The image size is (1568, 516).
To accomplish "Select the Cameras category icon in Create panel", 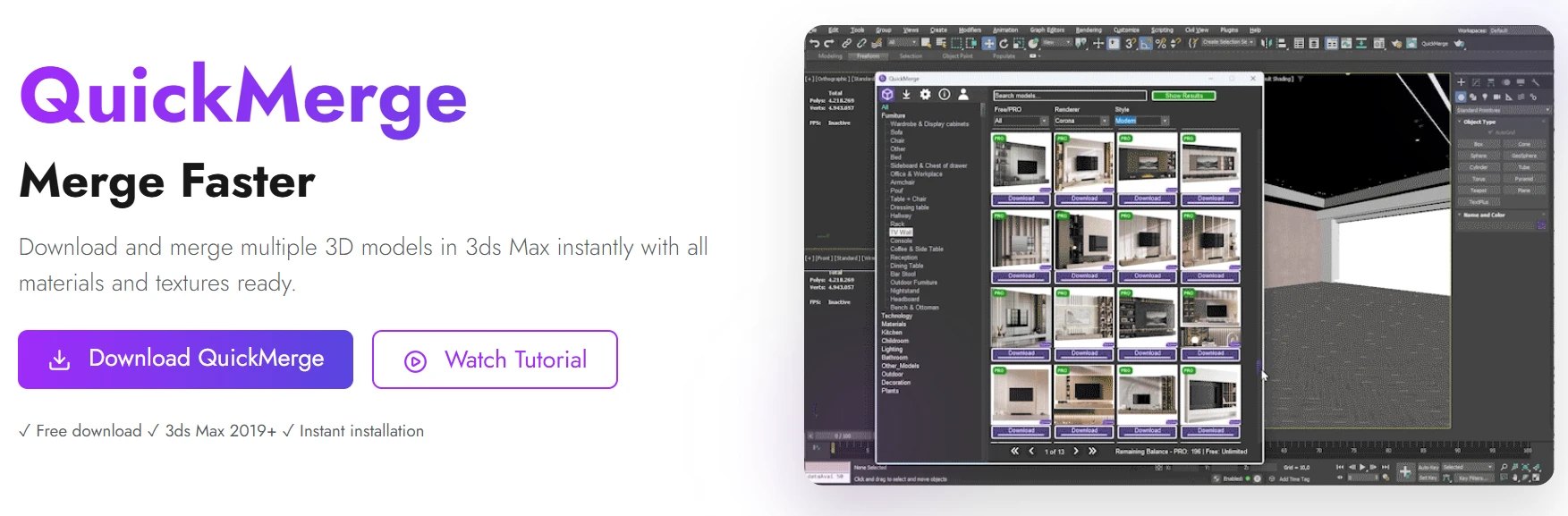I will point(1496,97).
